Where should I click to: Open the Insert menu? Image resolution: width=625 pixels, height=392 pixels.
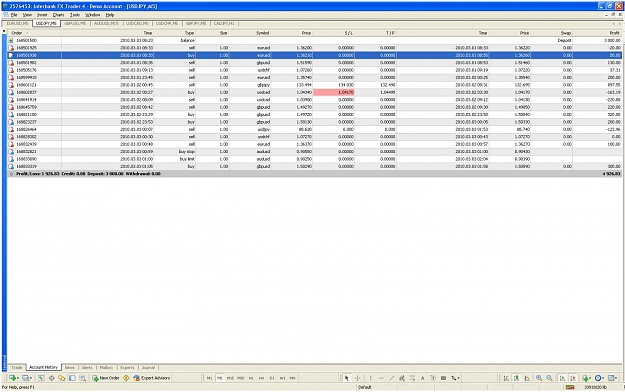click(42, 15)
